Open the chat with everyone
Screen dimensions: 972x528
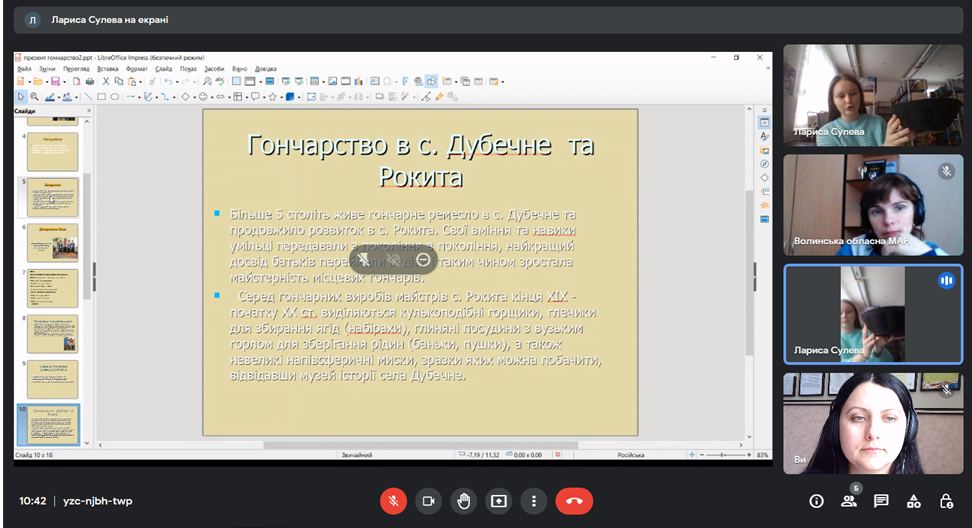[x=881, y=501]
